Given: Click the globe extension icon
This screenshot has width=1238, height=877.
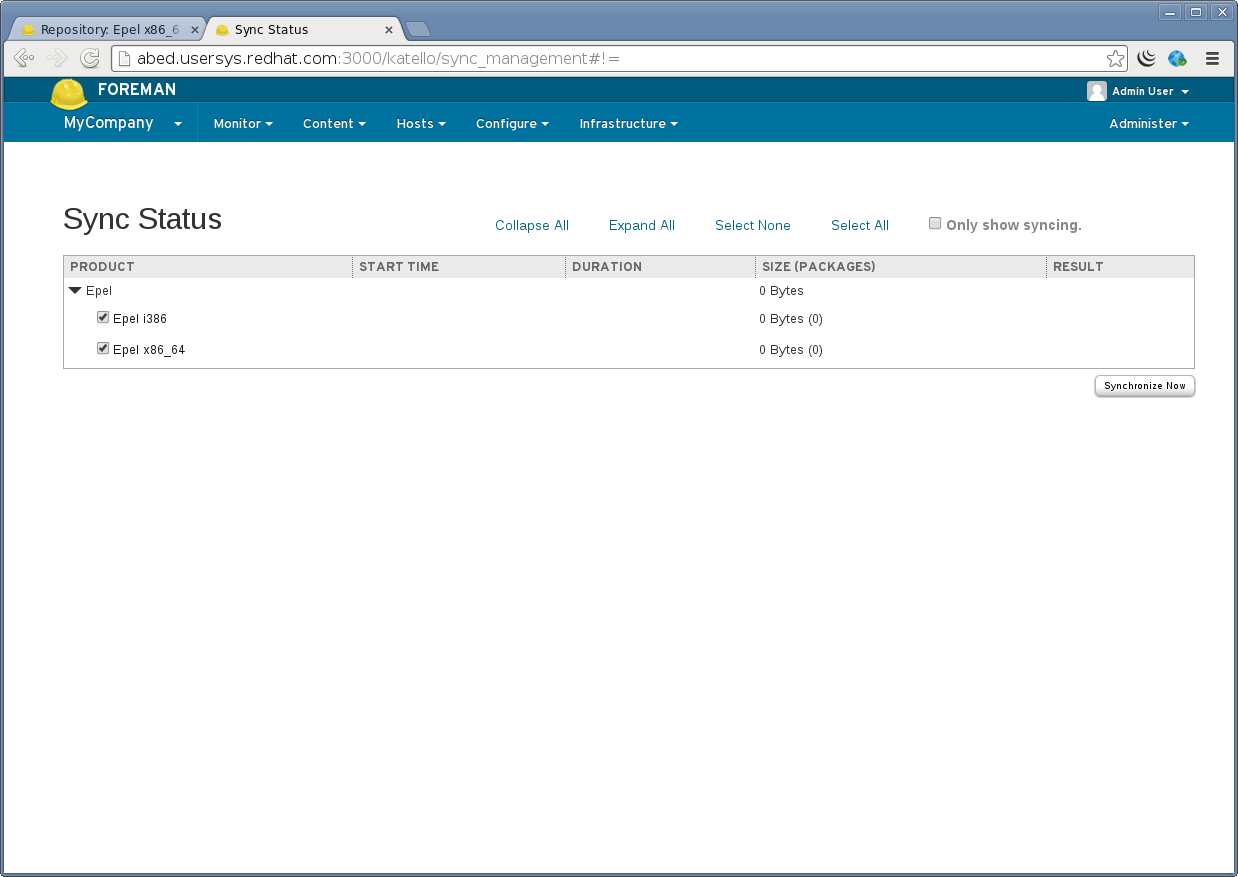Looking at the screenshot, I should tap(1177, 58).
